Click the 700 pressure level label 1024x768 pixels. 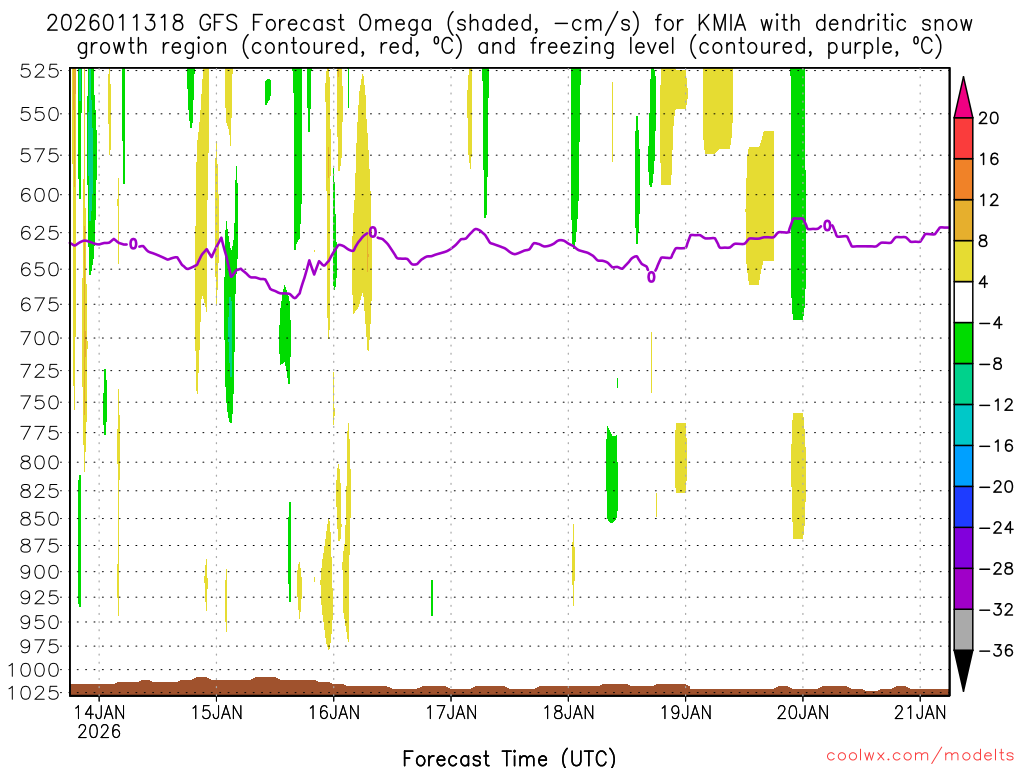(40, 338)
